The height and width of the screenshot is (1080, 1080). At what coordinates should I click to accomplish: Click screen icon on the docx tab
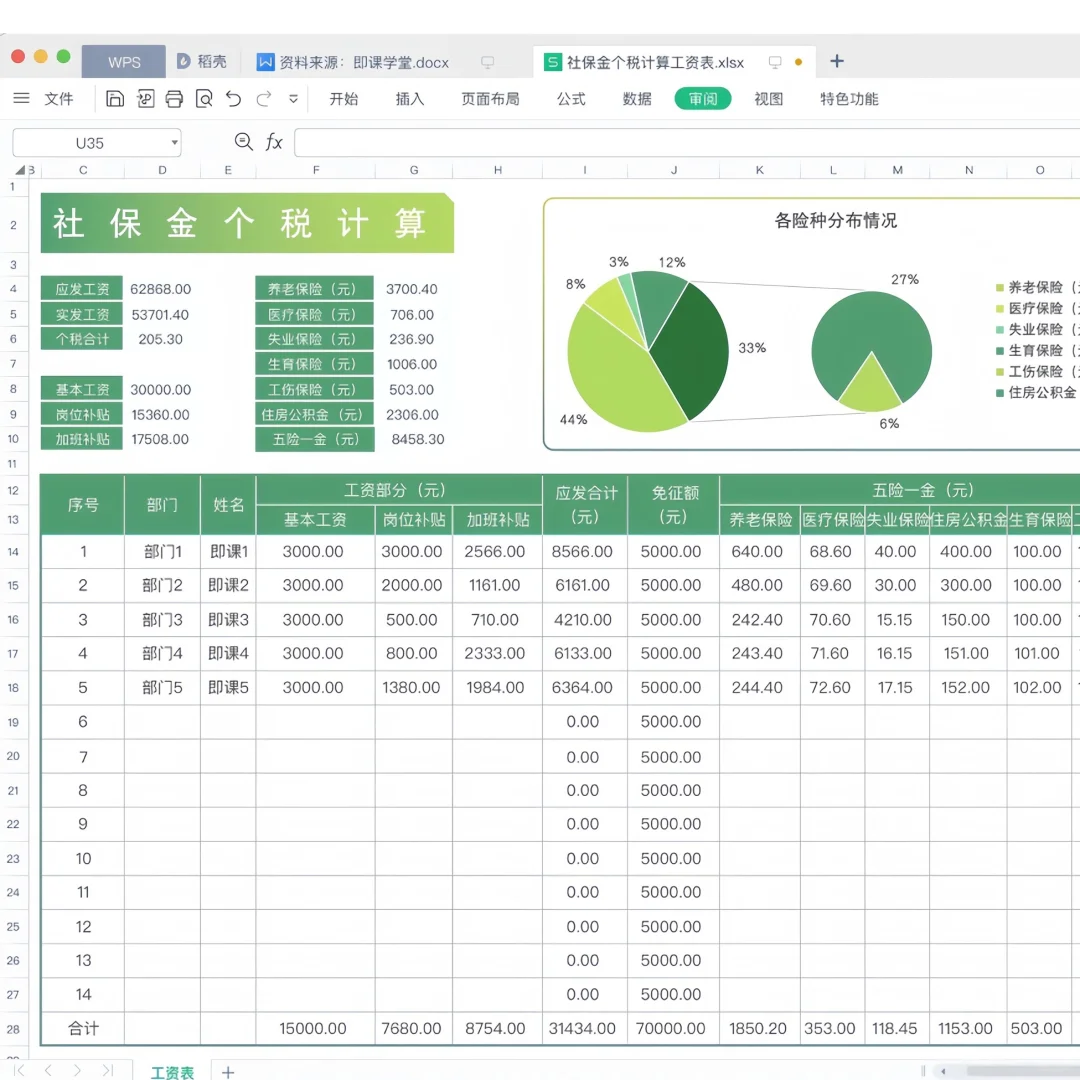[488, 63]
